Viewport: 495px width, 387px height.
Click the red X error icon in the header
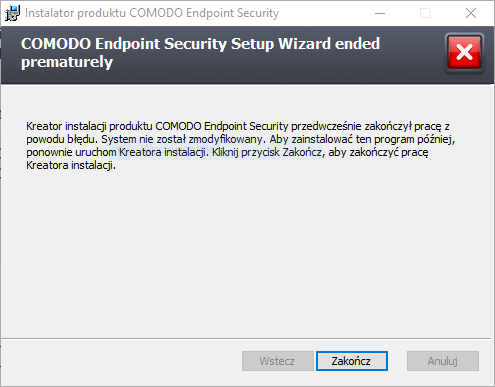pyautogui.click(x=464, y=53)
